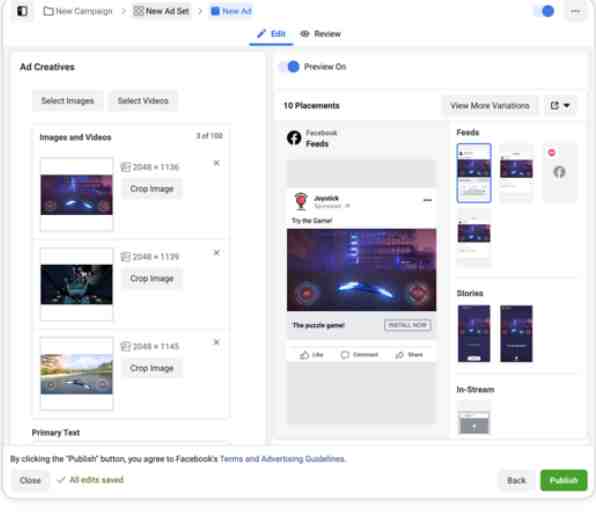Click the image size icon for 2048 × 1139

tap(125, 257)
